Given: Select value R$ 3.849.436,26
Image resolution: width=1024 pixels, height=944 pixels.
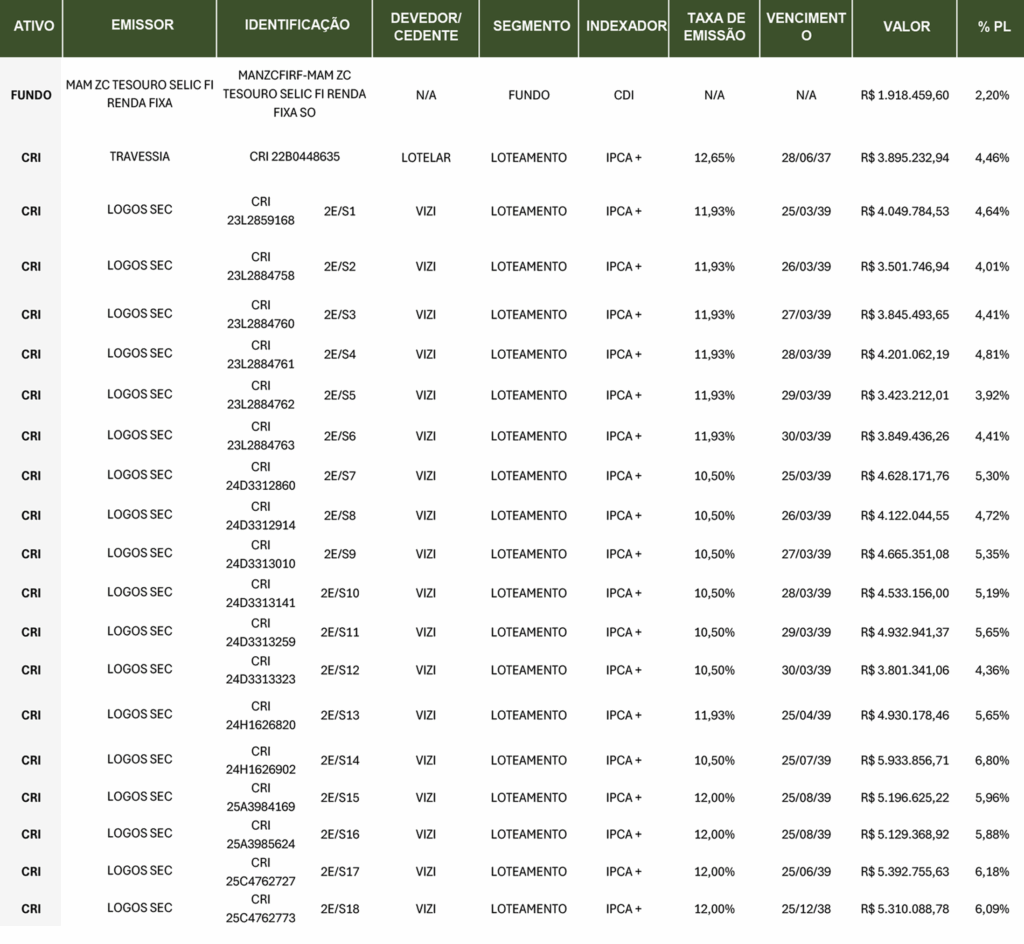Looking at the screenshot, I should (904, 436).
